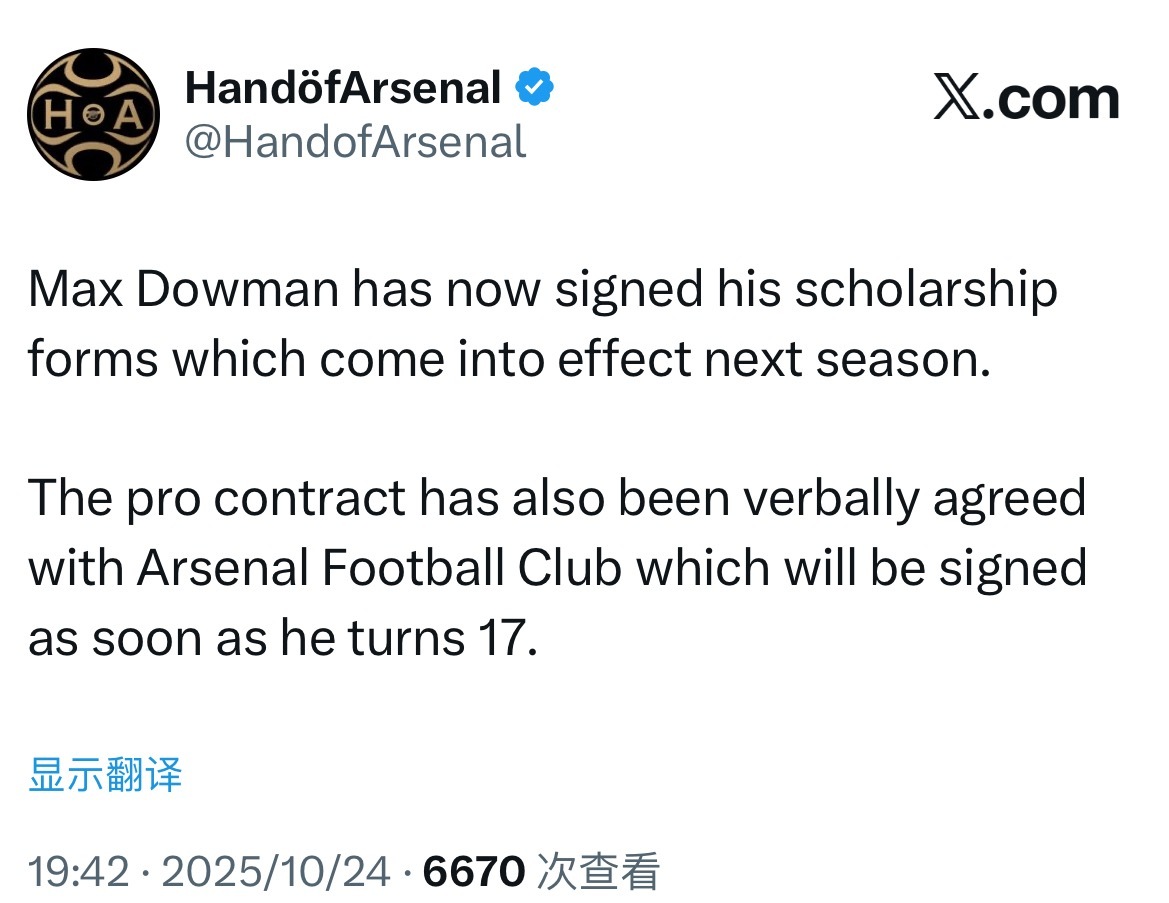The height and width of the screenshot is (903, 1169).
Task: Click the ".com" text beside X logo
Action: point(1050,99)
